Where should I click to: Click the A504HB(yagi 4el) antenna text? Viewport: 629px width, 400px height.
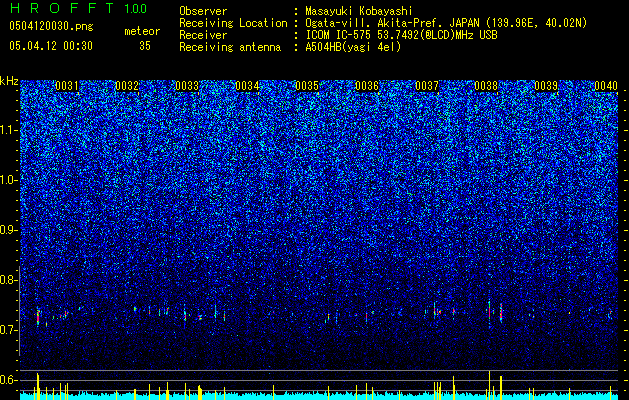pos(353,47)
